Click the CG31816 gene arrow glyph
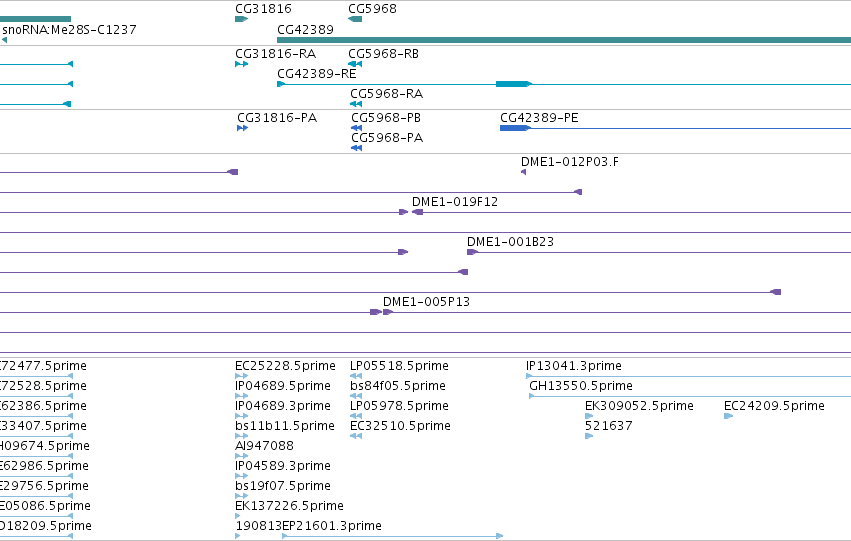The image size is (851, 541). coord(242,19)
